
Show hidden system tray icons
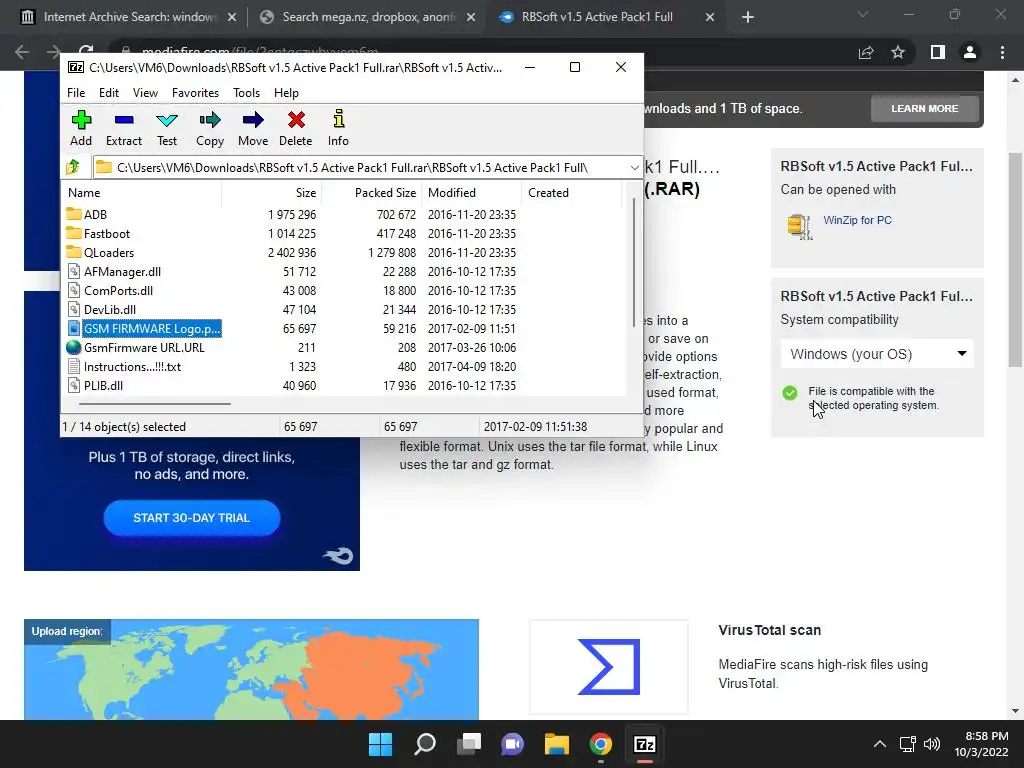pyautogui.click(x=880, y=744)
